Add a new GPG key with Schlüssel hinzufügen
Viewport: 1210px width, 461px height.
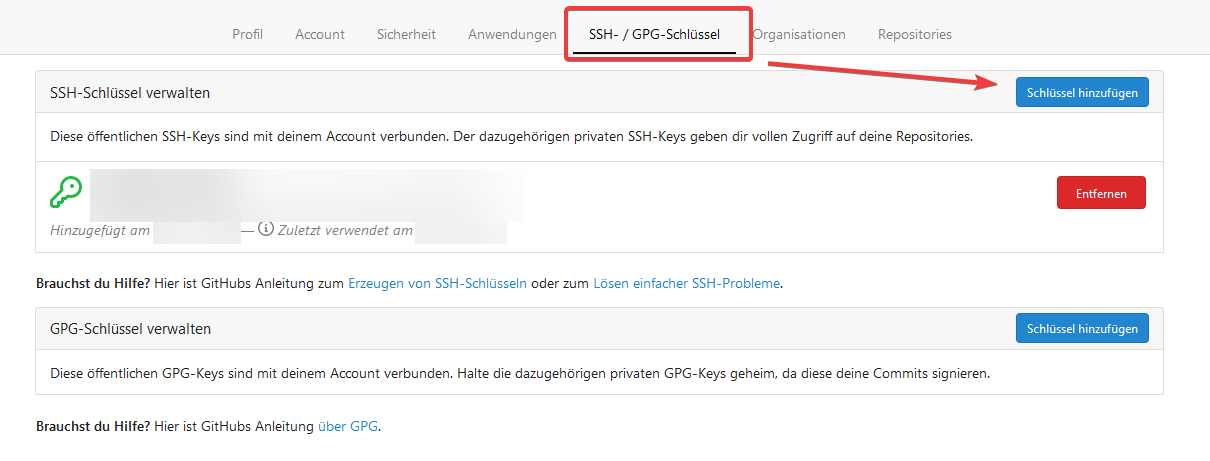pos(1082,328)
